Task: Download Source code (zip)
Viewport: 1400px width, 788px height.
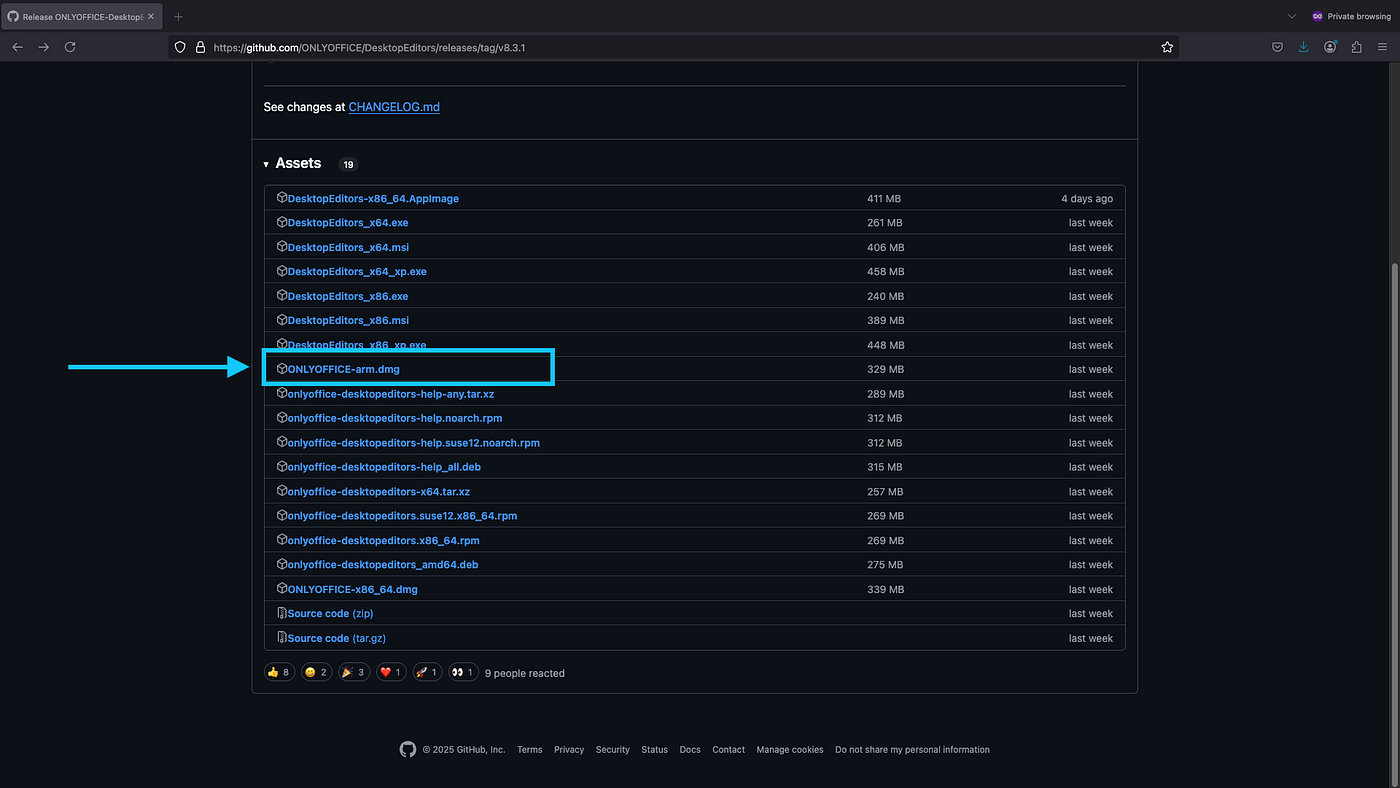Action: click(x=330, y=614)
